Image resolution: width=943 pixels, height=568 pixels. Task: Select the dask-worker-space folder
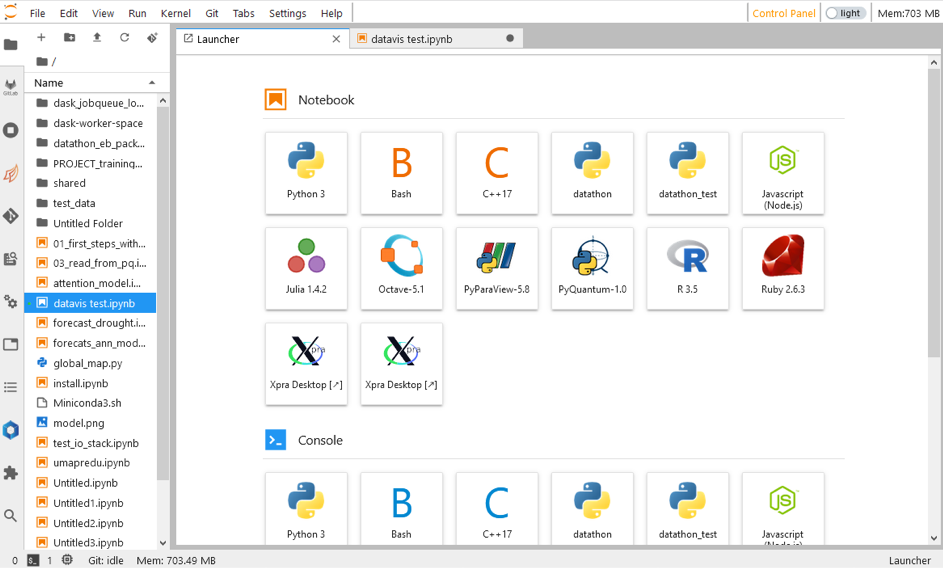point(90,123)
